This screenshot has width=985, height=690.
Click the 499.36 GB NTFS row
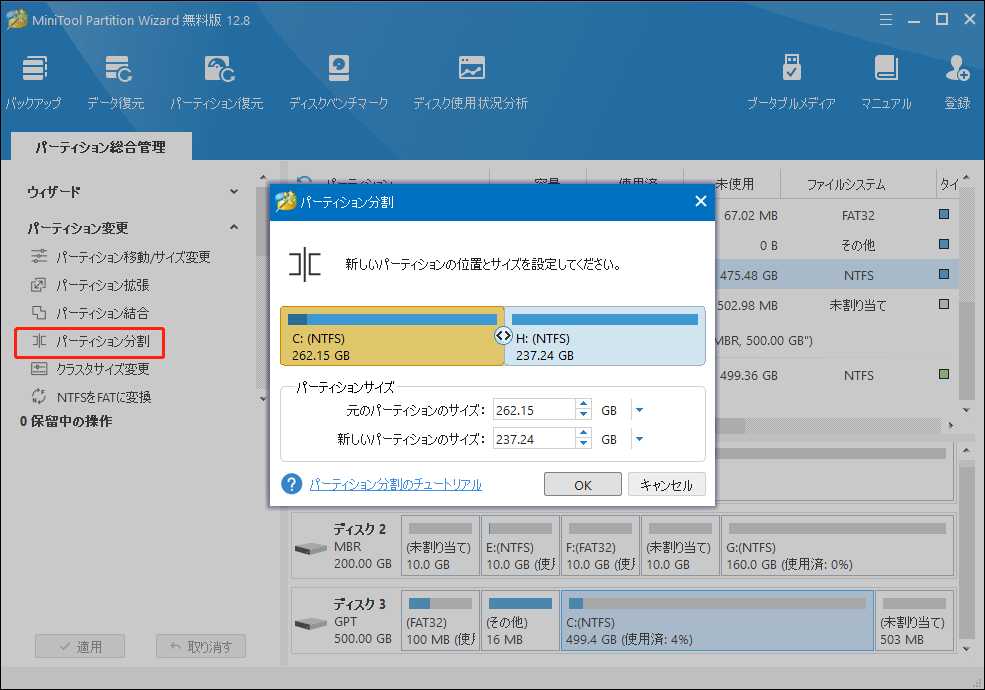point(837,375)
